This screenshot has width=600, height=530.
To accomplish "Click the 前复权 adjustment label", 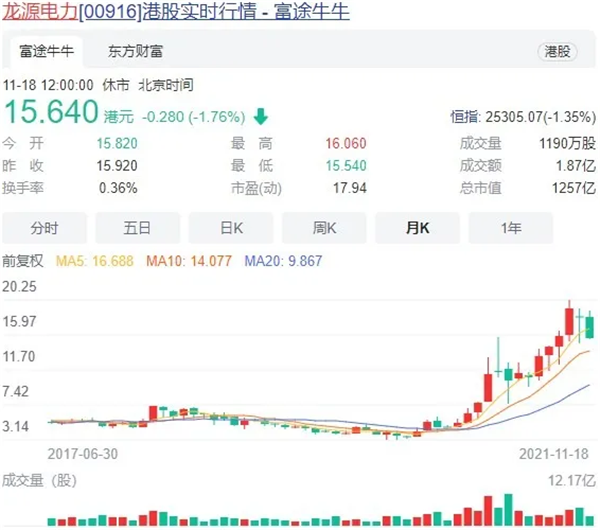I will tap(23, 261).
